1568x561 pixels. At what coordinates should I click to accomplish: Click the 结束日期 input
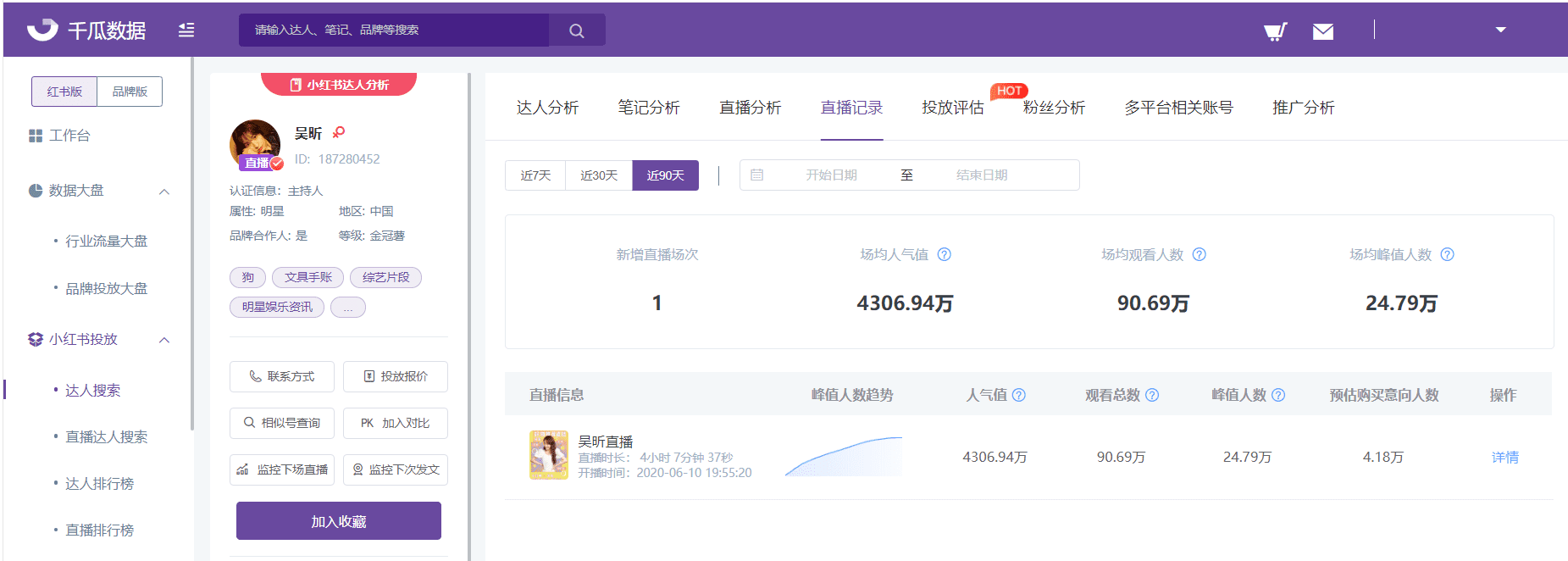982,175
